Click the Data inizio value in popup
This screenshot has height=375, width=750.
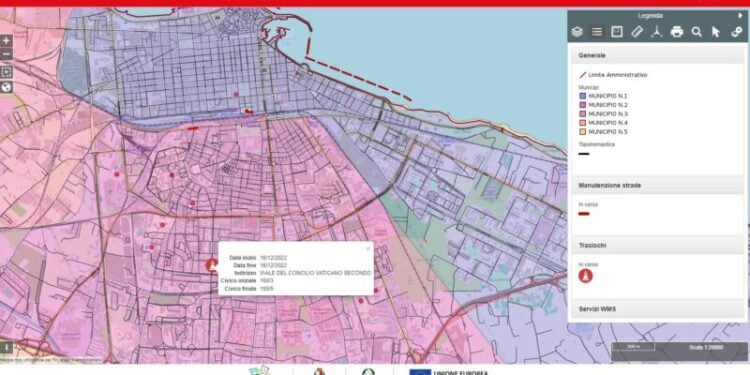tap(273, 257)
